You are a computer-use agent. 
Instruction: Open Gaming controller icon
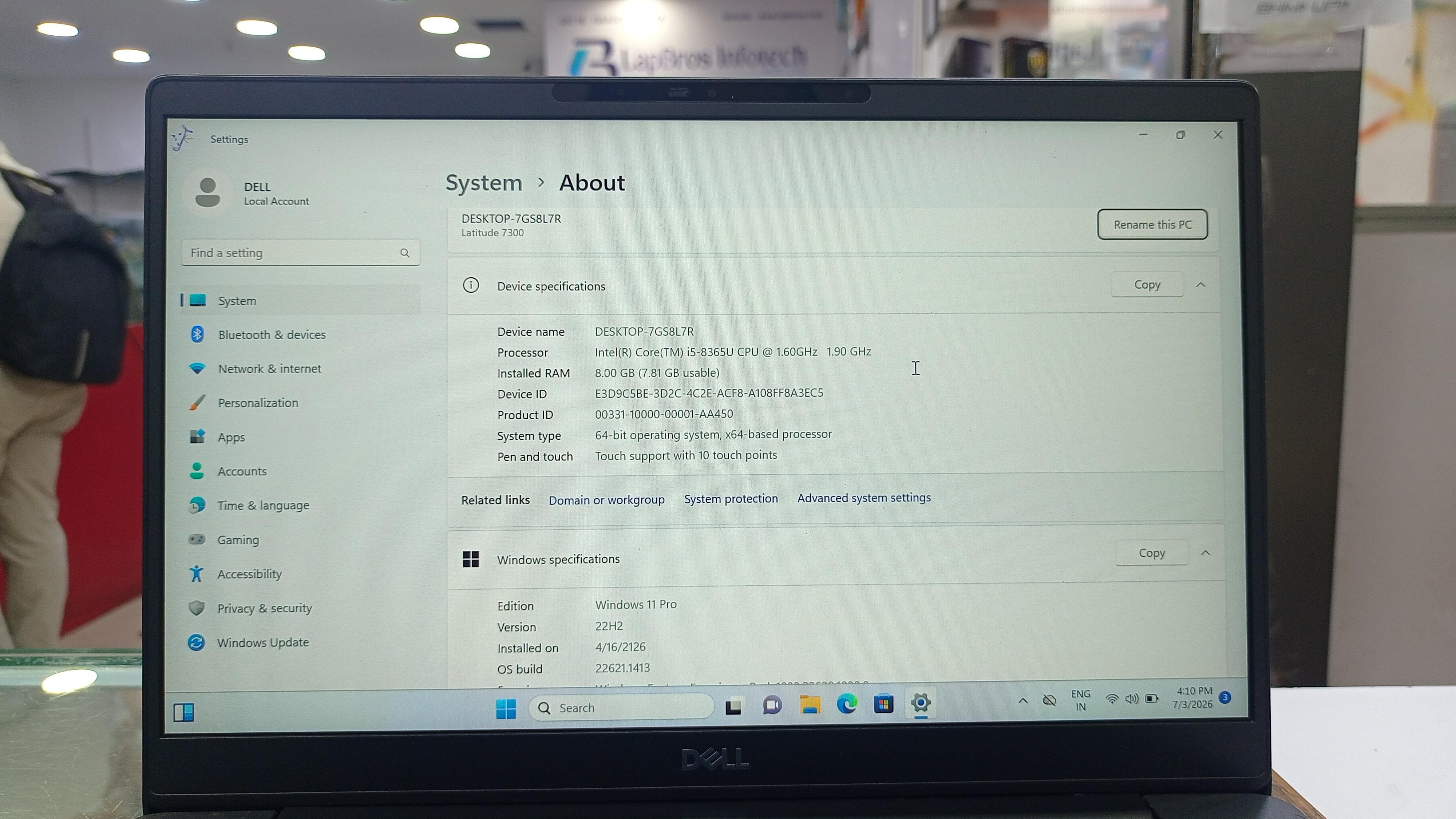[x=197, y=539]
